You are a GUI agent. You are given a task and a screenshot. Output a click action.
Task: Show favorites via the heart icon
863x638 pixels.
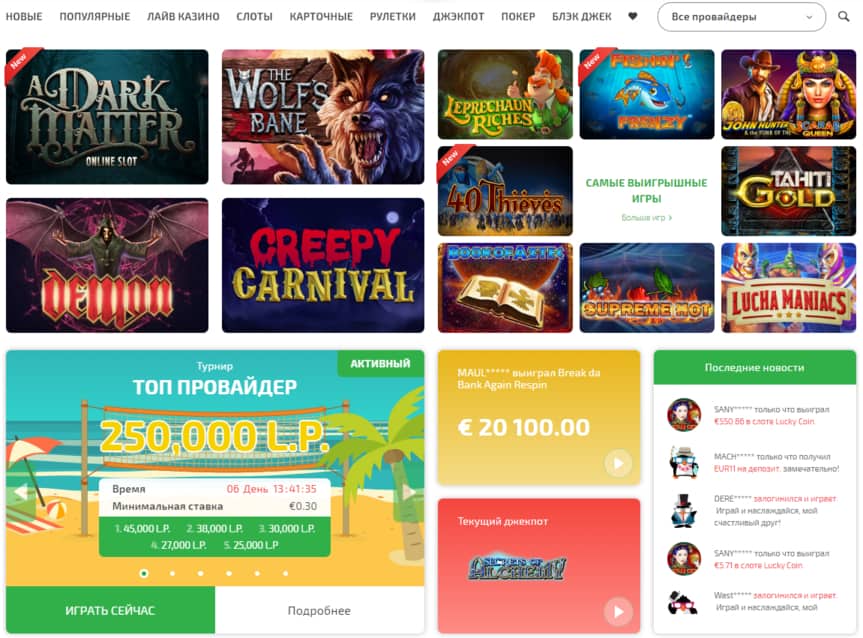pos(632,17)
